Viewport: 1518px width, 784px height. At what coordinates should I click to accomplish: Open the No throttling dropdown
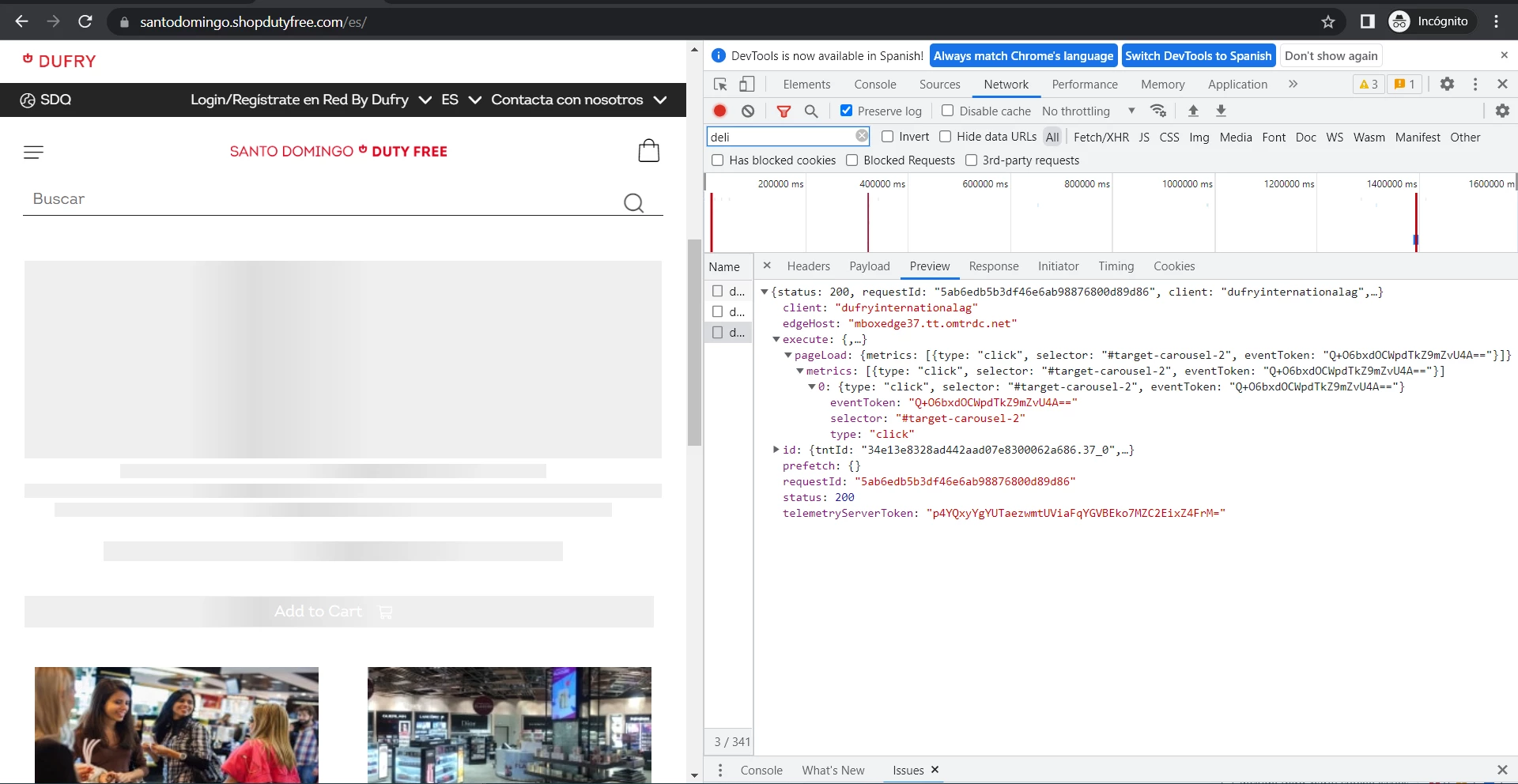point(1089,111)
